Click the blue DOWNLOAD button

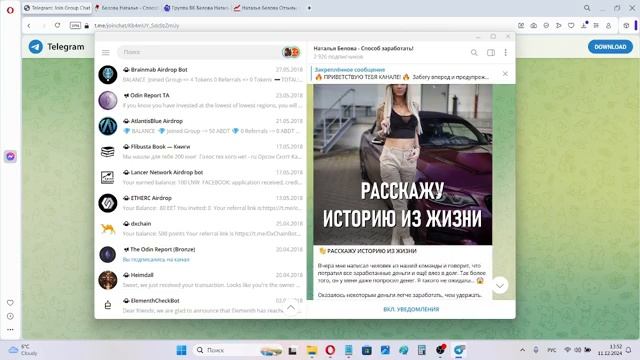pos(610,47)
